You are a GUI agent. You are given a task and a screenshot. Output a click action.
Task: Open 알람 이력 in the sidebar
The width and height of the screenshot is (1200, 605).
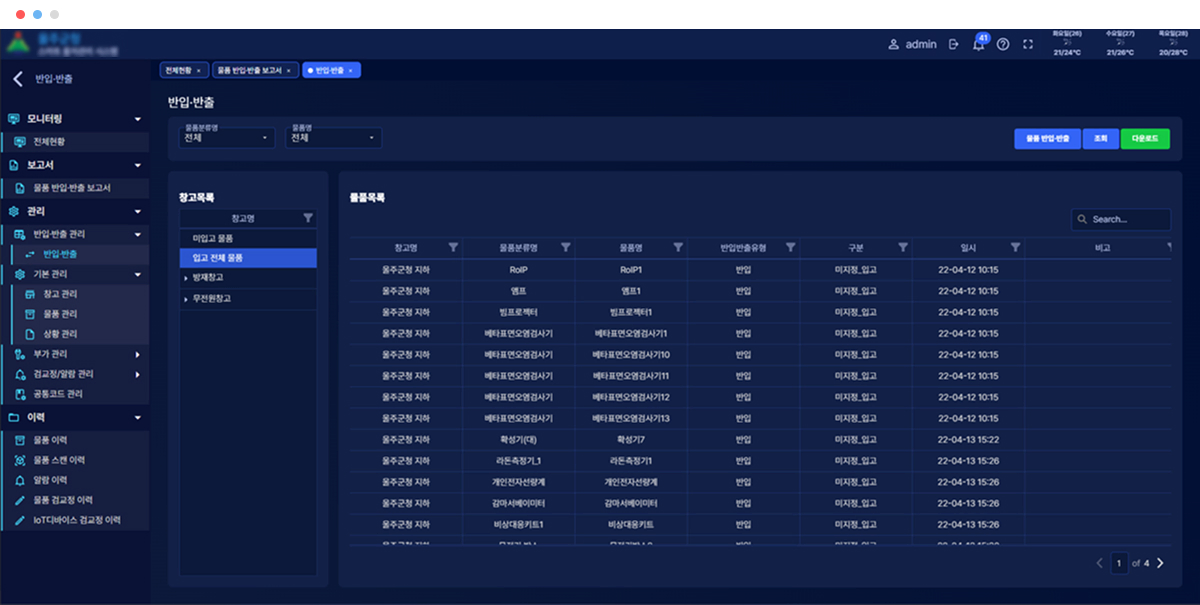click(x=50, y=480)
